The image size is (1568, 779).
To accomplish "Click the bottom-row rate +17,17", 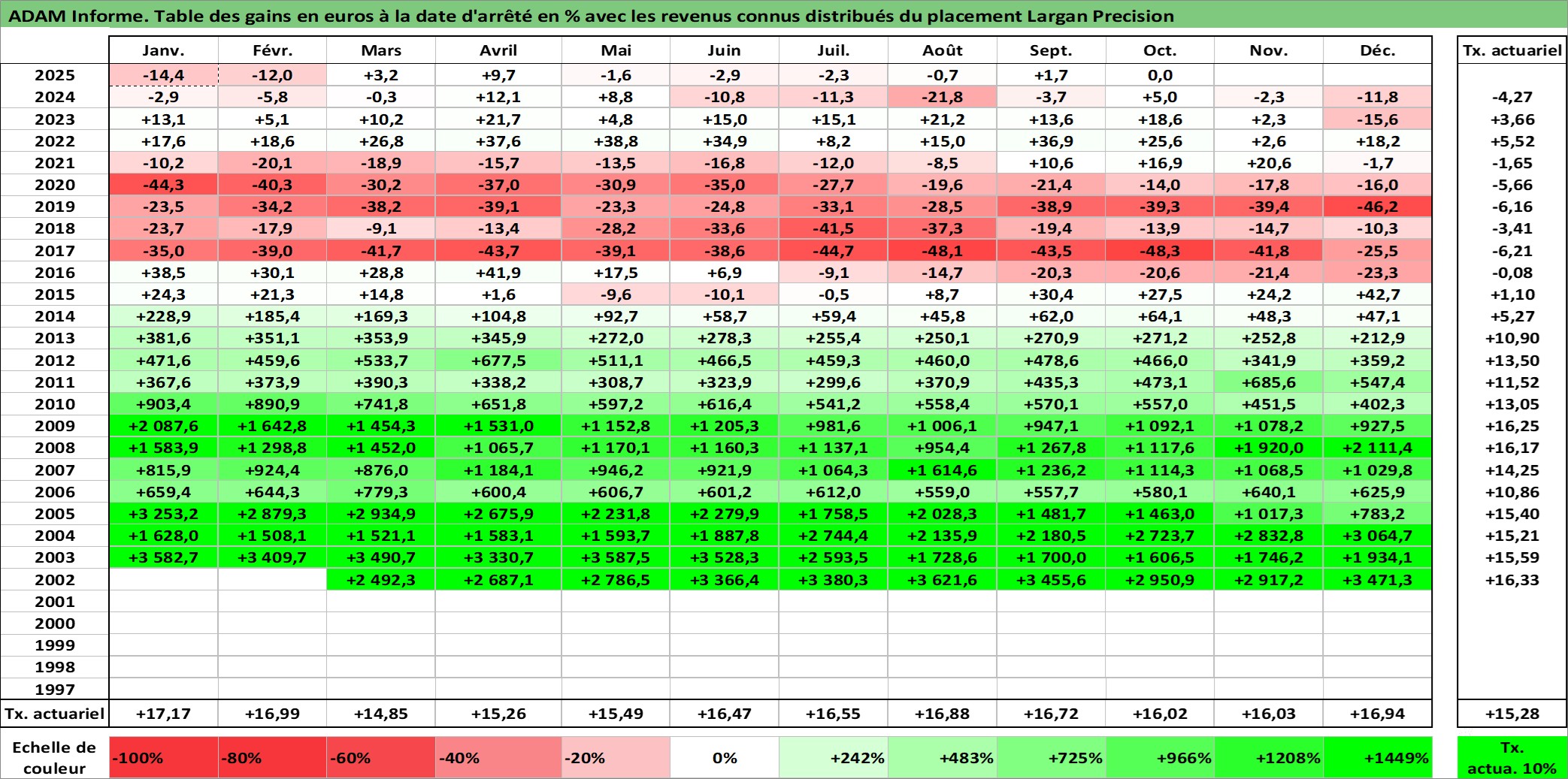I will click(x=163, y=714).
